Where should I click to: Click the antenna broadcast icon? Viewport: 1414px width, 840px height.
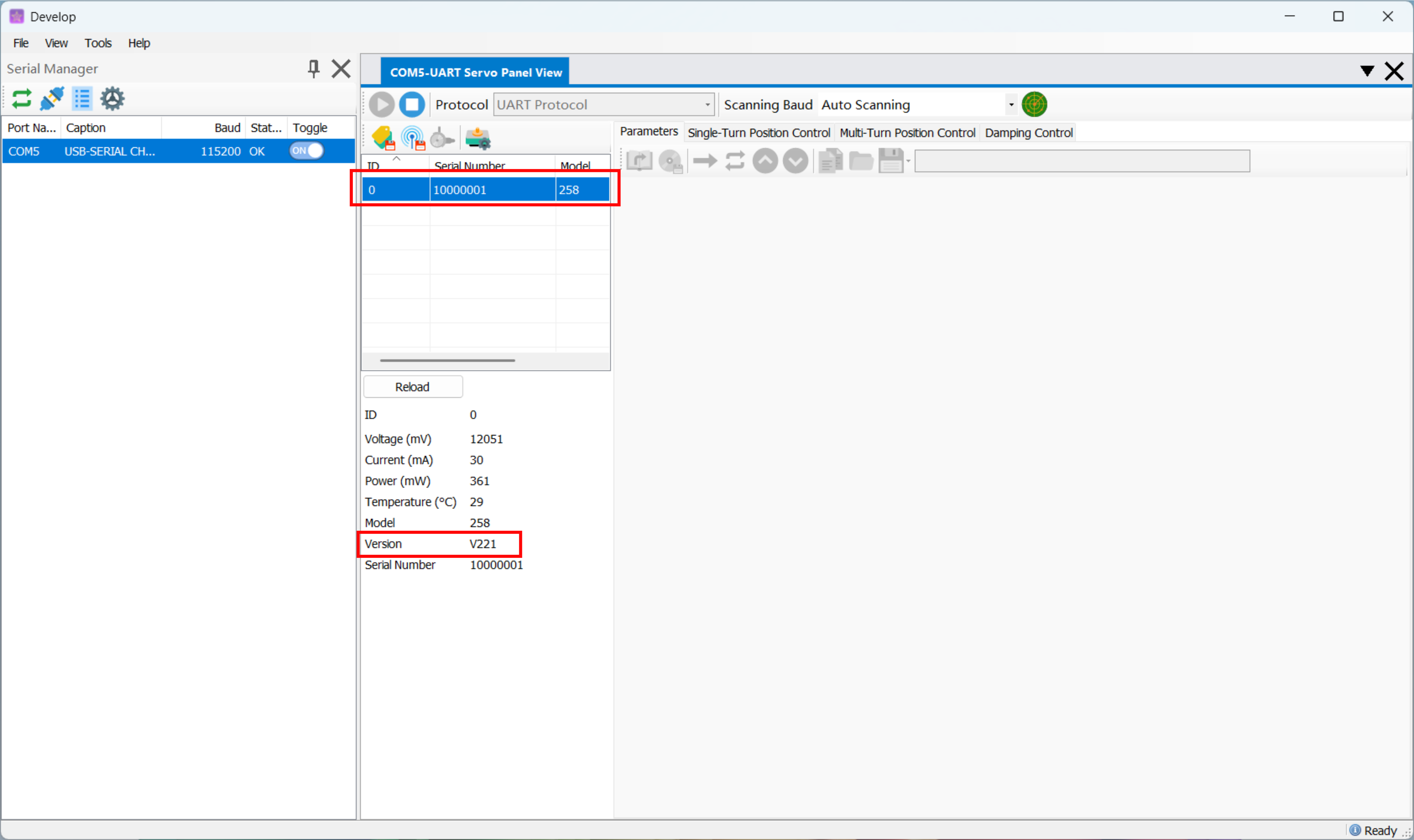[x=413, y=138]
